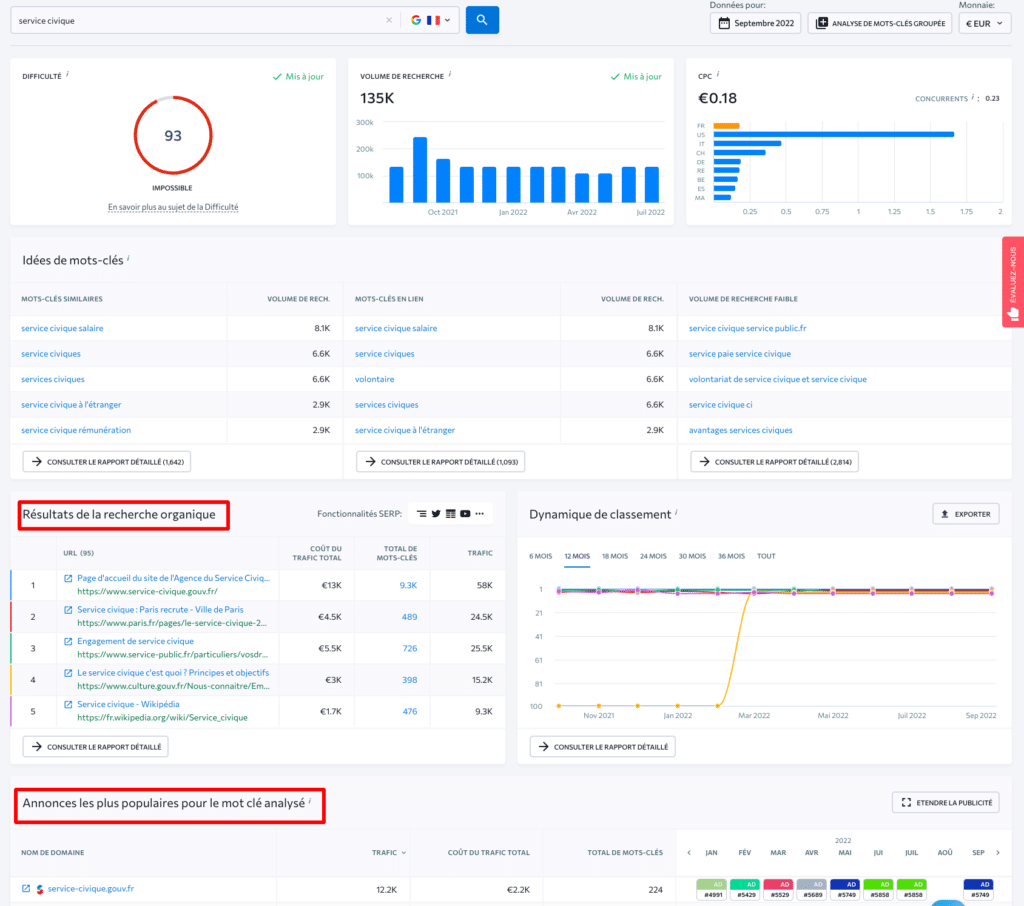Click the YouTube icon in SERP features
This screenshot has width=1024, height=906.
click(465, 514)
